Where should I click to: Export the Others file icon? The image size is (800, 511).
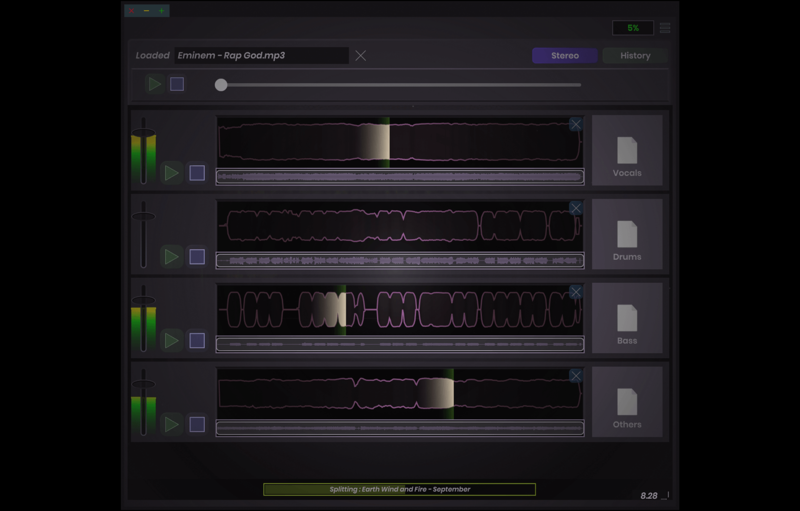coord(627,401)
